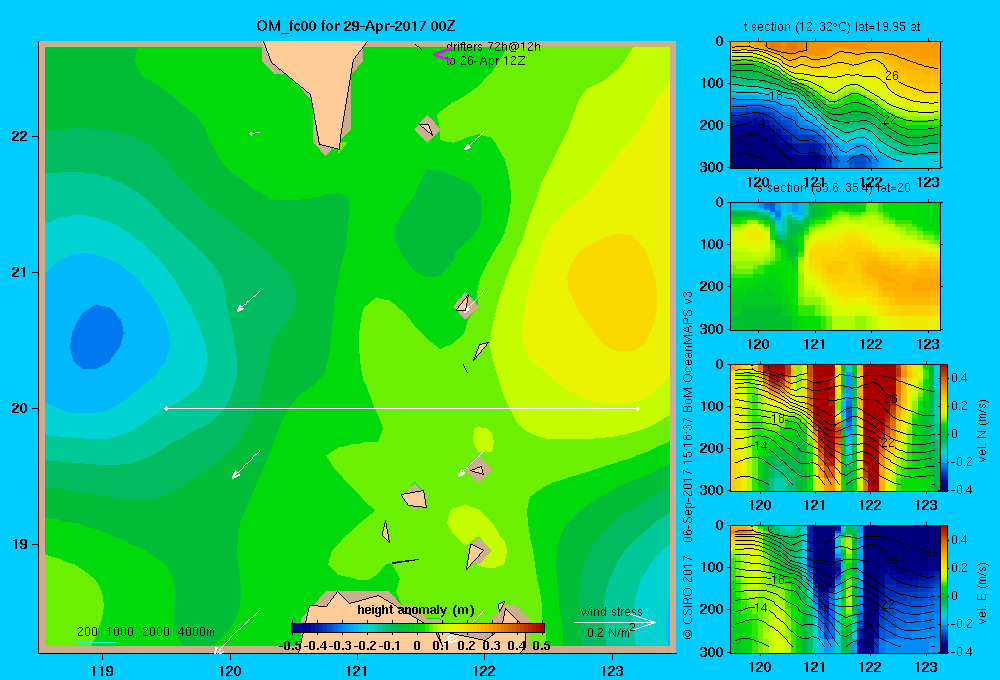This screenshot has width=1000, height=680.
Task: Click longitude tick 119 on main map
Action: [x=102, y=670]
